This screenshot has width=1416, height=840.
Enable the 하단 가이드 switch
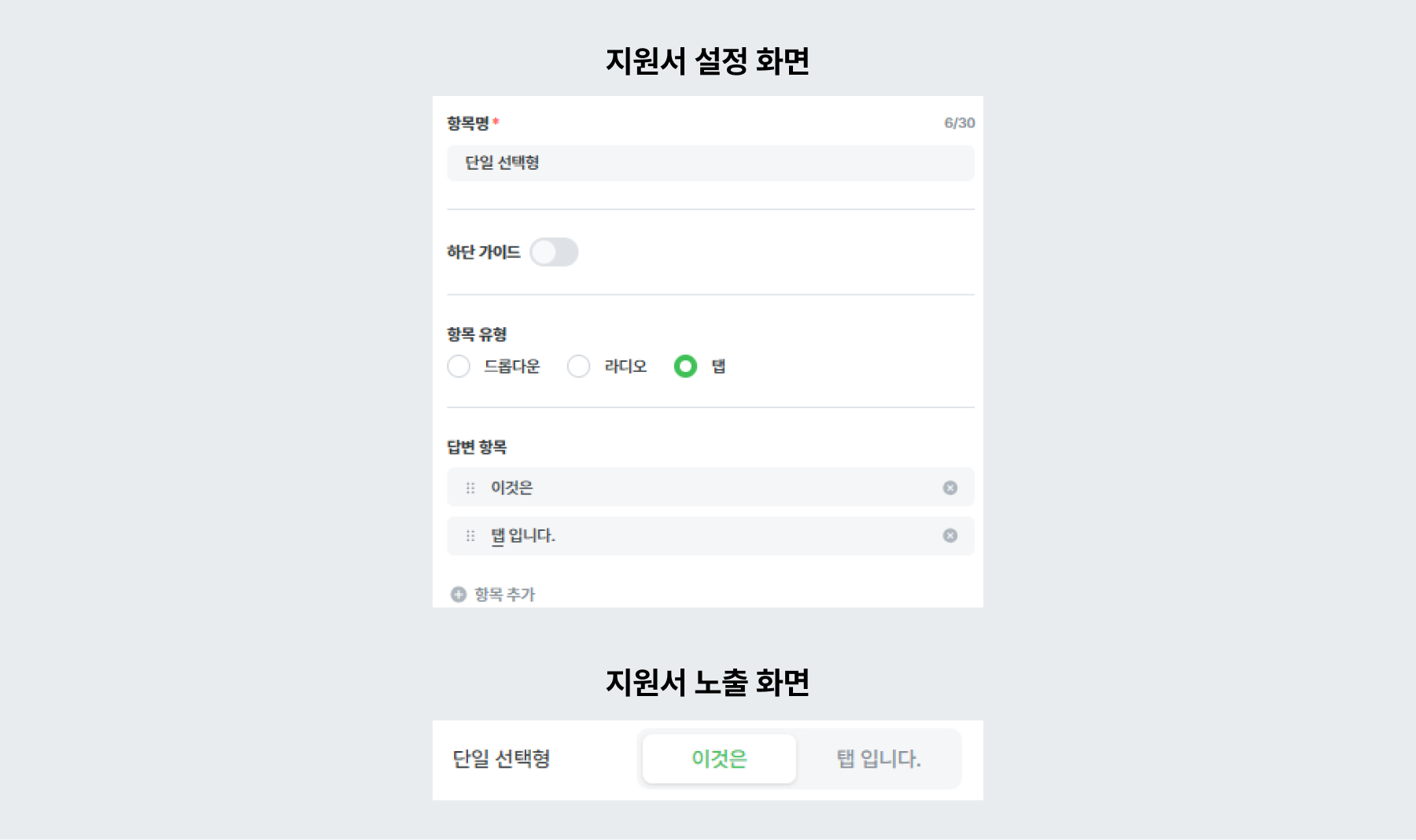(x=555, y=252)
